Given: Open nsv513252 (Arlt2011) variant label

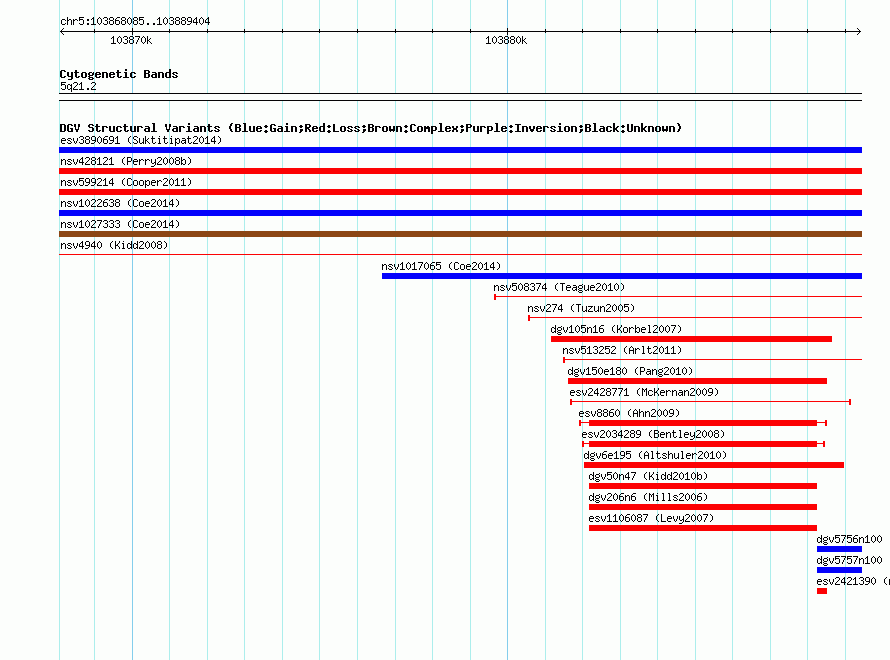Looking at the screenshot, I should [622, 350].
